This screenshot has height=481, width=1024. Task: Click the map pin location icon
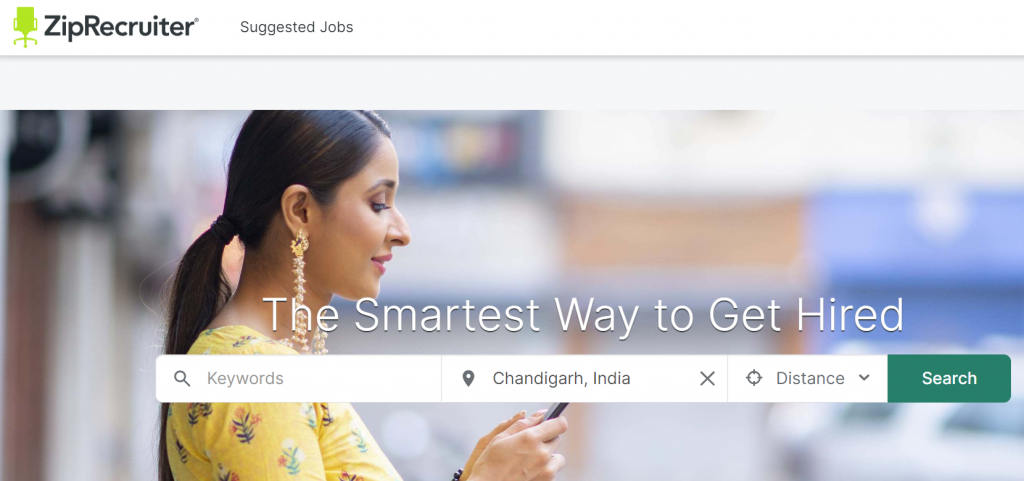pos(468,379)
